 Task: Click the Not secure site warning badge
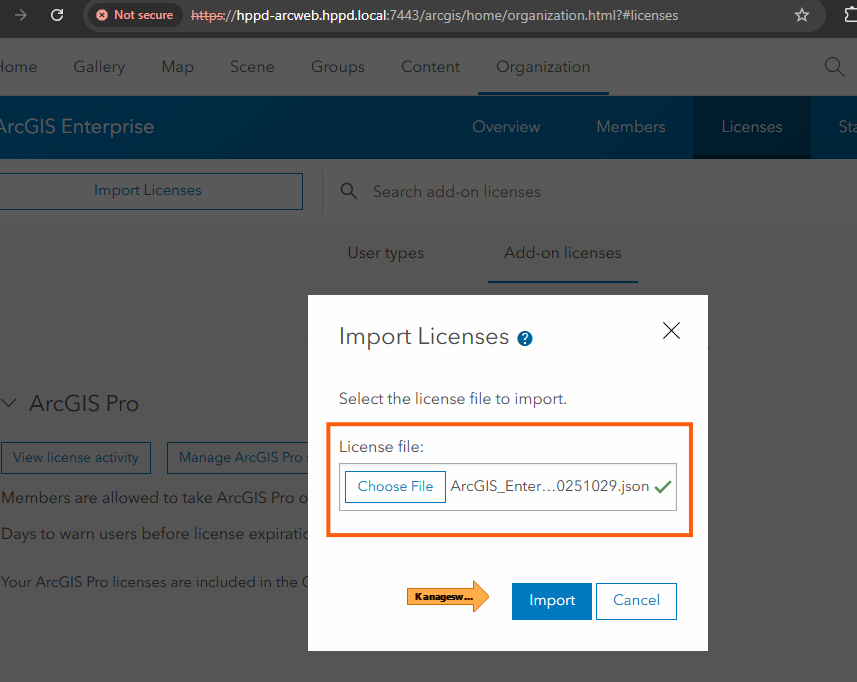pos(134,16)
